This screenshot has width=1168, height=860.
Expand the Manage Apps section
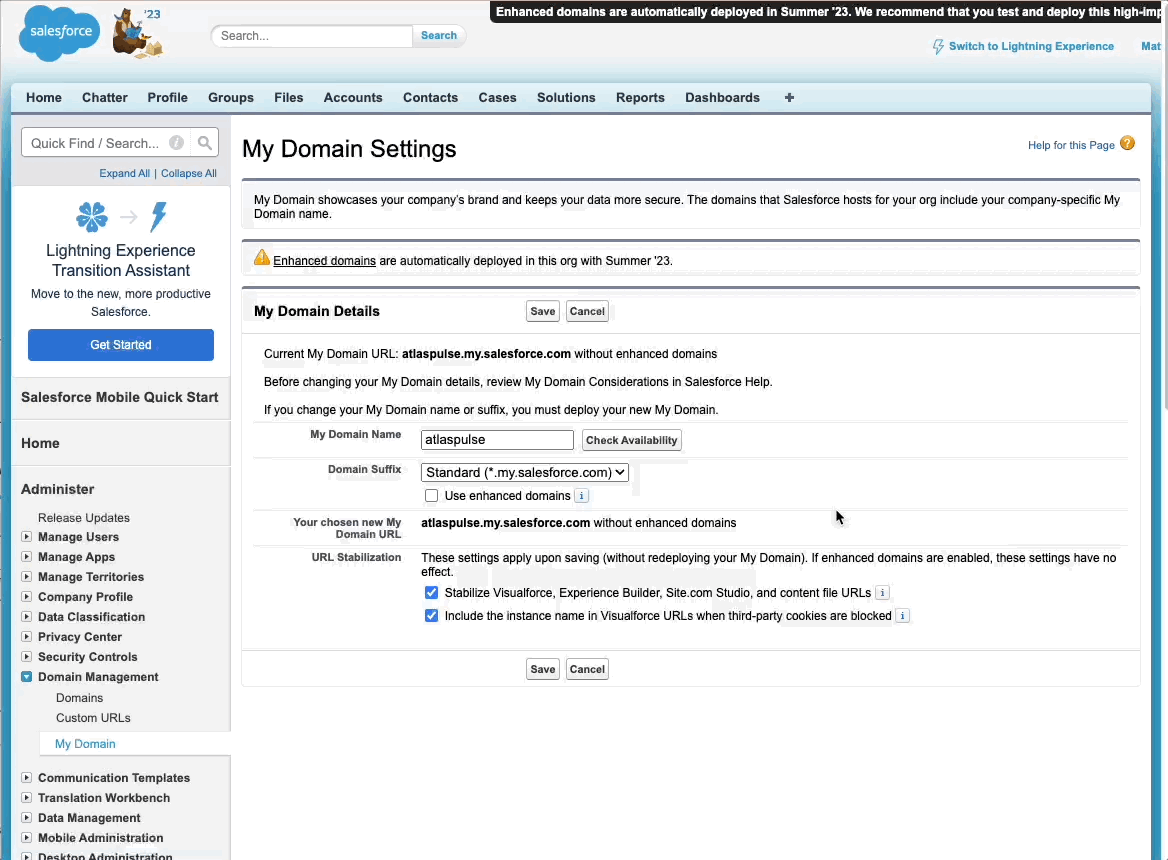point(27,557)
